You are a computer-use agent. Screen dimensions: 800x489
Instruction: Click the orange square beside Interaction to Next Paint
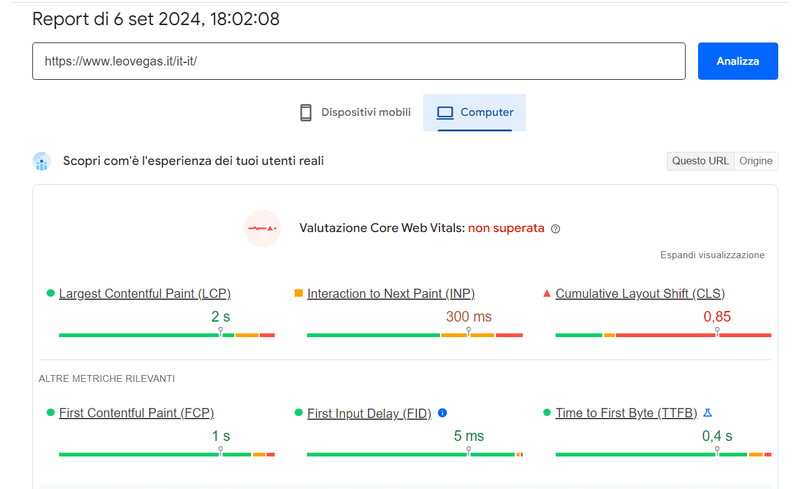pos(298,293)
